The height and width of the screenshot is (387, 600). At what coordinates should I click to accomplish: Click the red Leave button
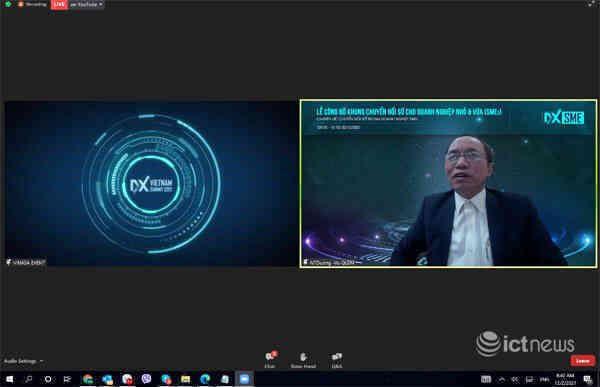pos(582,361)
